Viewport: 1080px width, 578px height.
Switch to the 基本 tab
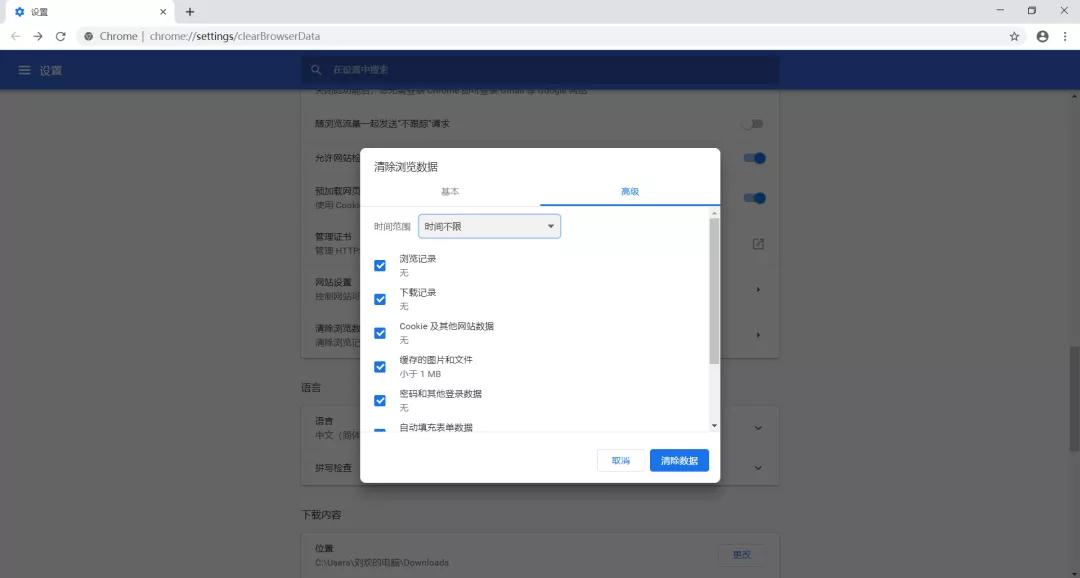tap(449, 191)
